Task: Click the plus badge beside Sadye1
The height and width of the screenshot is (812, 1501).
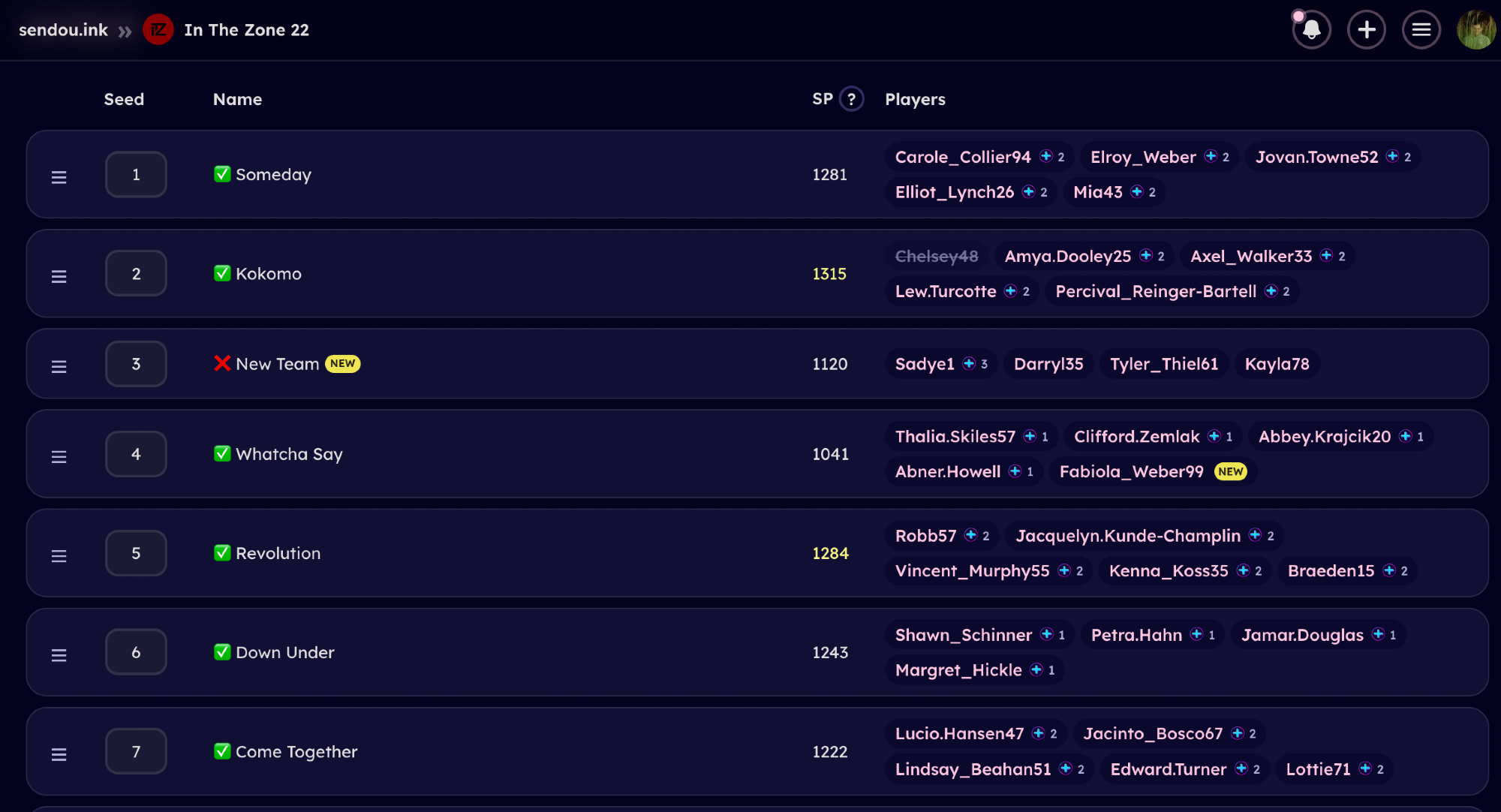Action: tap(969, 364)
